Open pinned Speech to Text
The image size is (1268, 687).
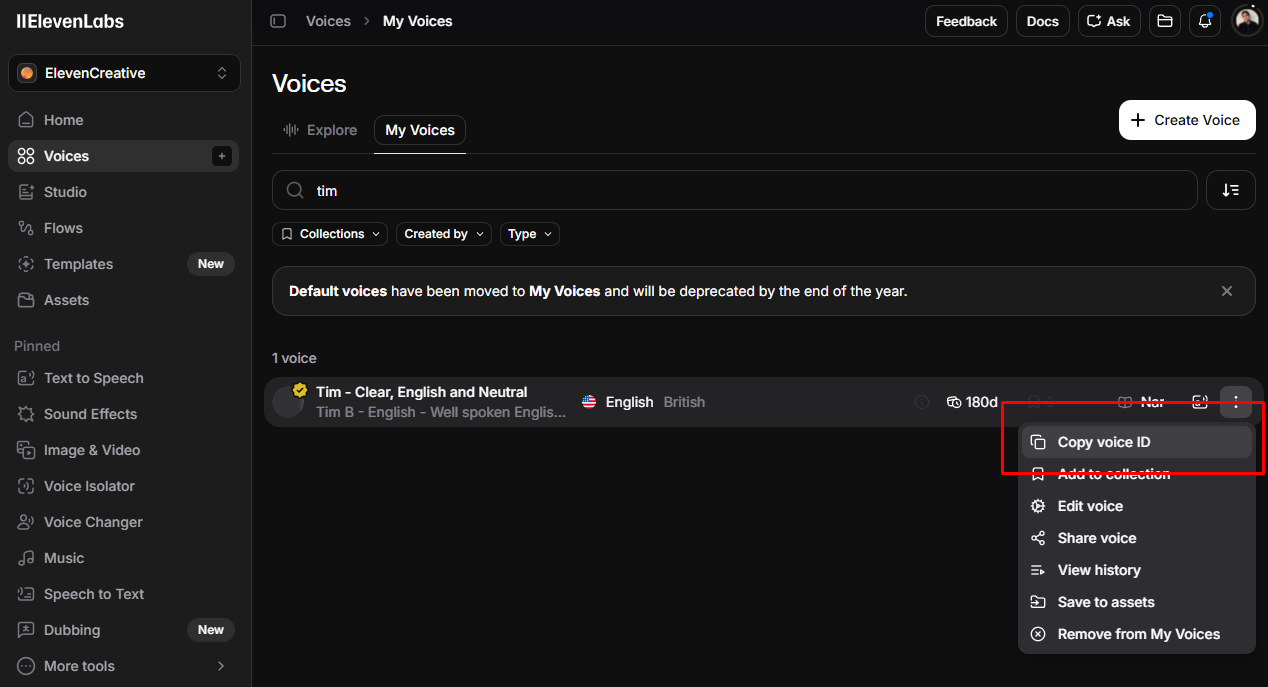click(x=124, y=594)
